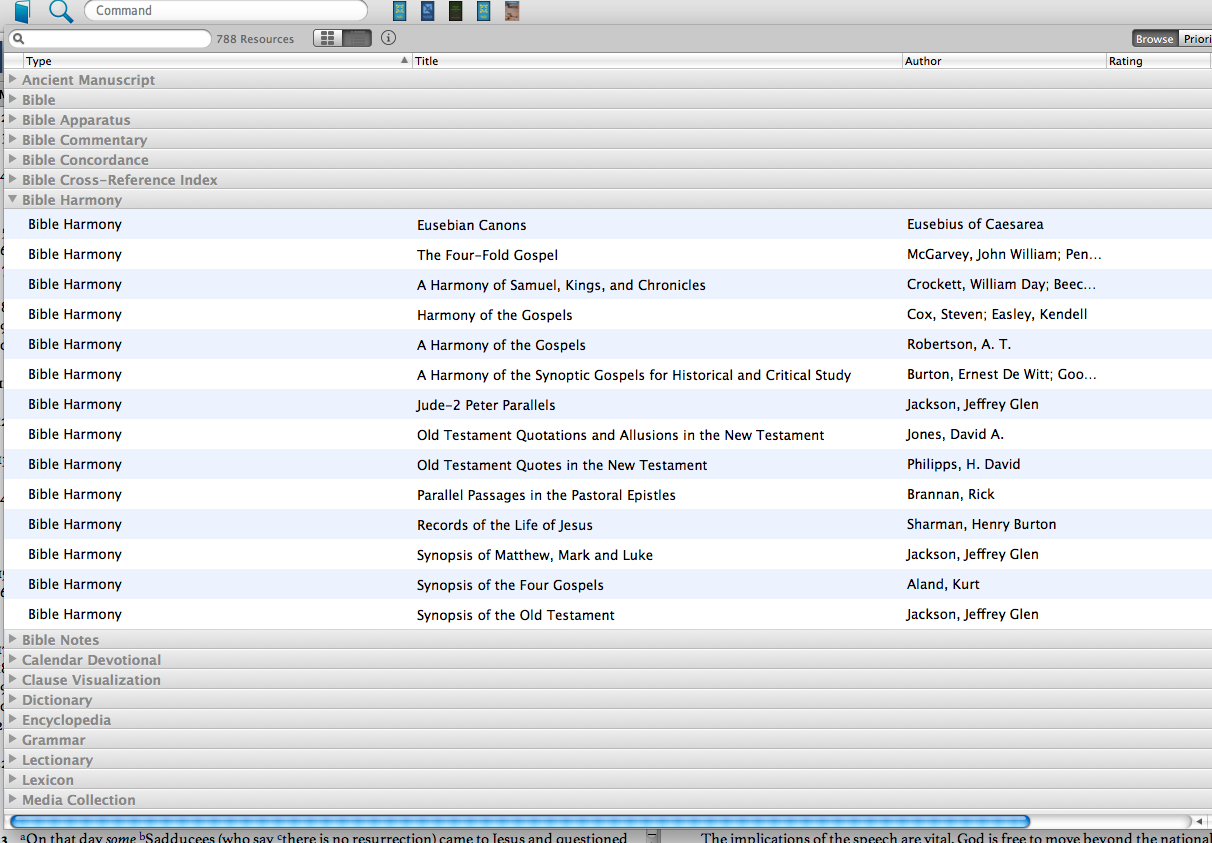Click the blue magnifier Search icon
1212x843 pixels.
tap(61, 11)
